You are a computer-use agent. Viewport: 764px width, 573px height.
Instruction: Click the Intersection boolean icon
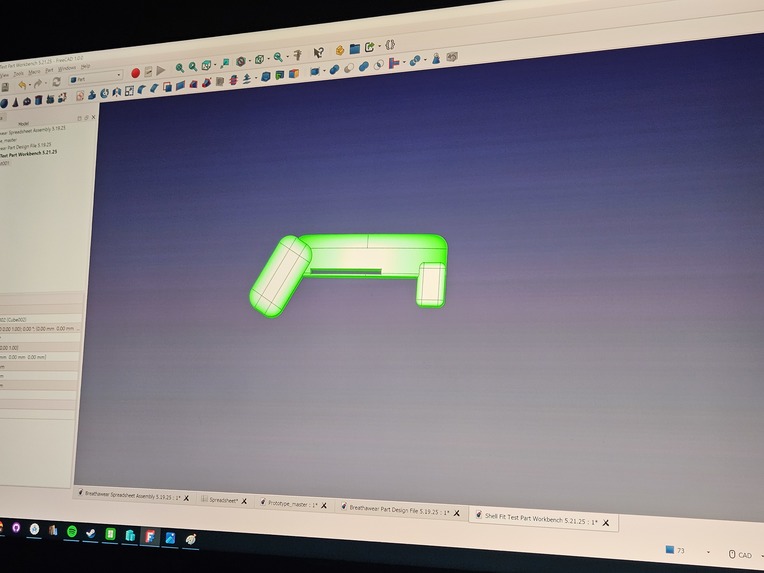click(x=379, y=64)
